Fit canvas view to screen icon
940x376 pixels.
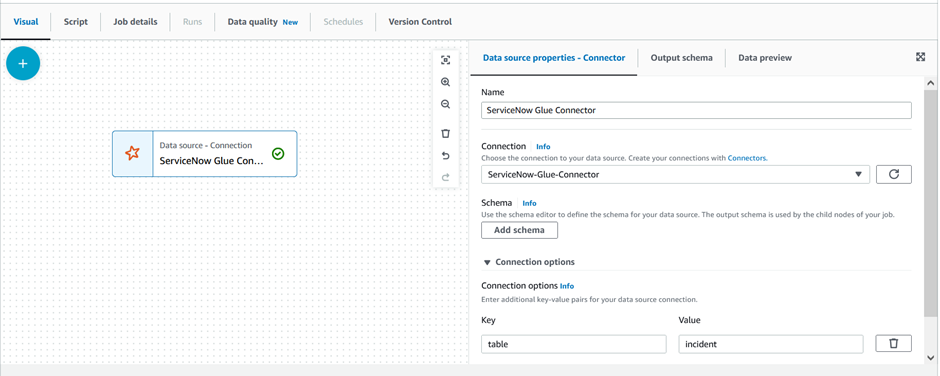(x=445, y=60)
